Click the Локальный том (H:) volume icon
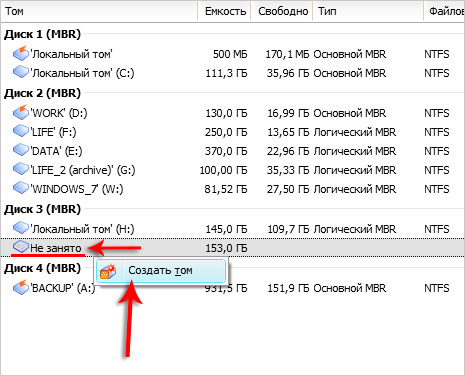465x376 pixels. tap(21, 228)
